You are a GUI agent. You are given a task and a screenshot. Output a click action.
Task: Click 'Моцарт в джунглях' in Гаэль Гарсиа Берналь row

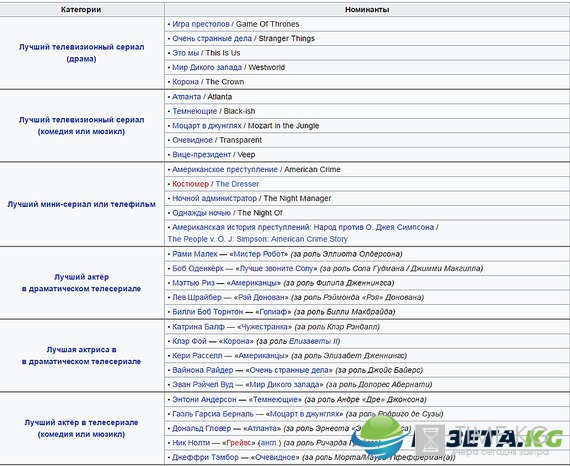306,414
